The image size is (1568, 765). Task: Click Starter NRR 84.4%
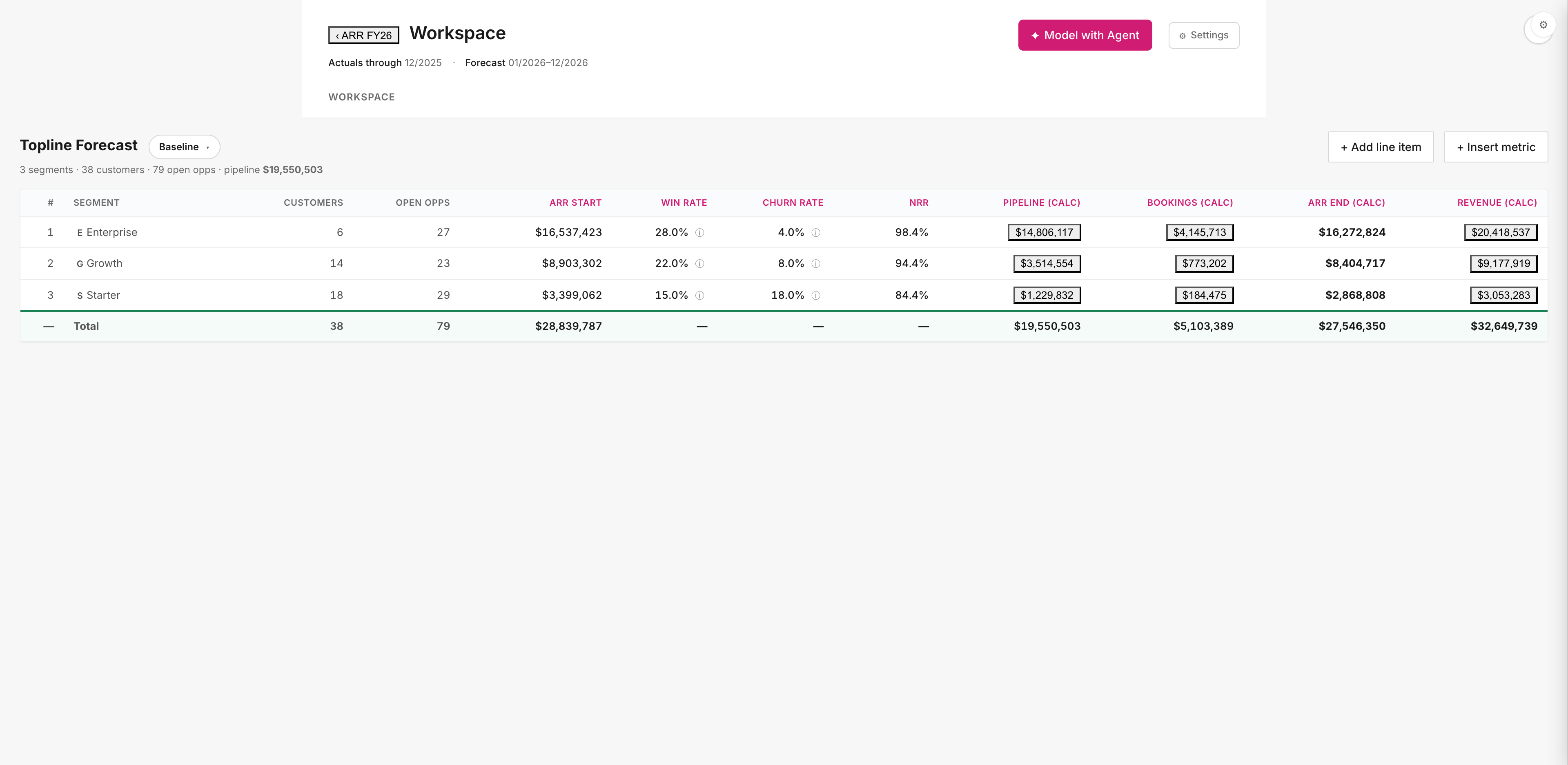912,295
